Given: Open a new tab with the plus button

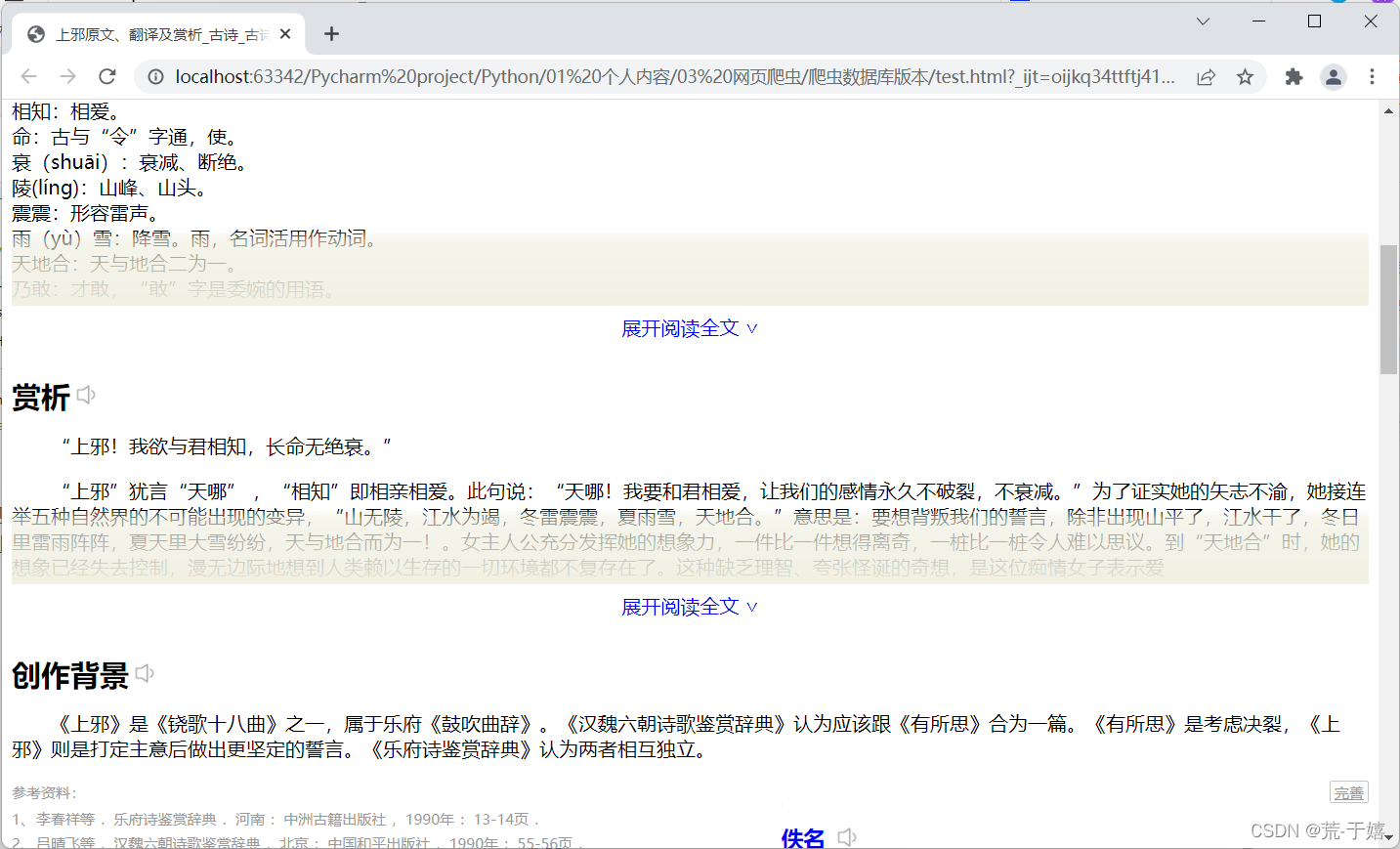Looking at the screenshot, I should (330, 32).
